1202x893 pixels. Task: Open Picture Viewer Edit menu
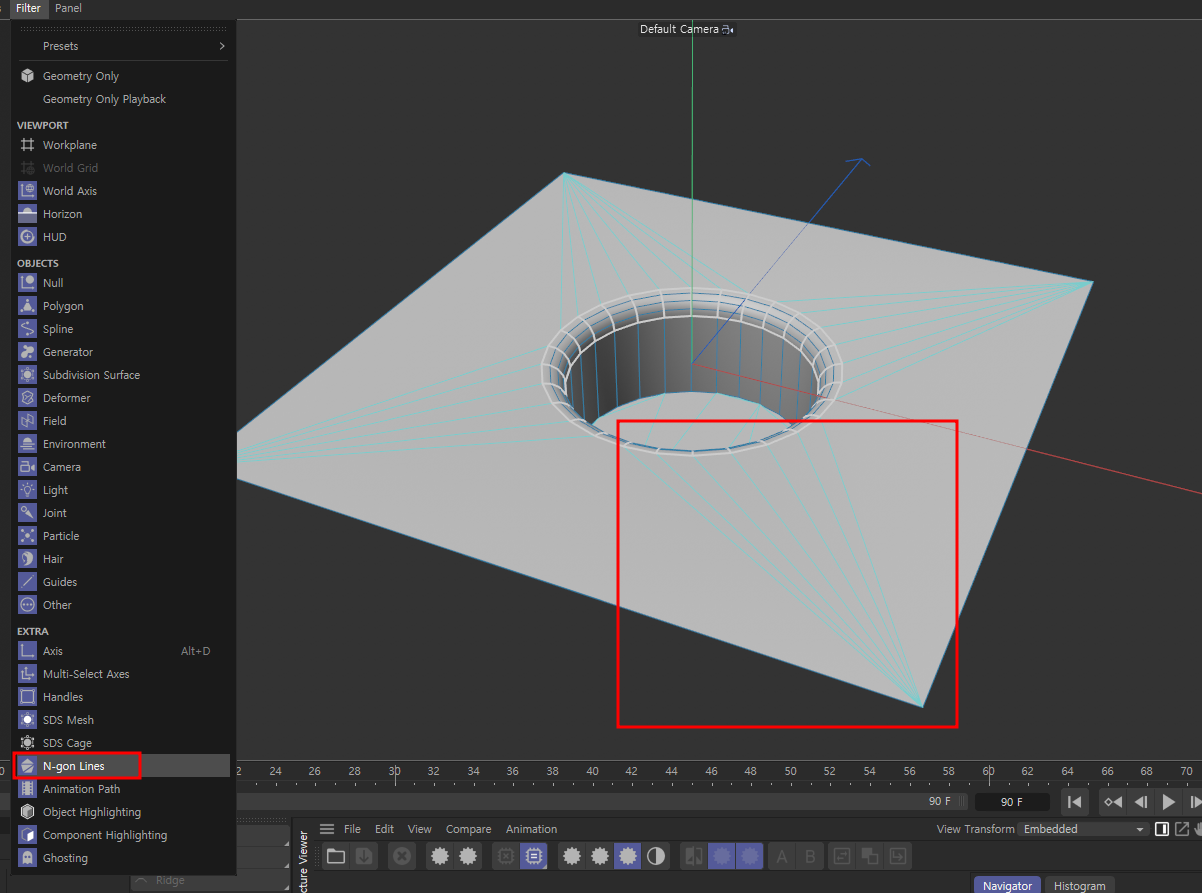(x=385, y=829)
